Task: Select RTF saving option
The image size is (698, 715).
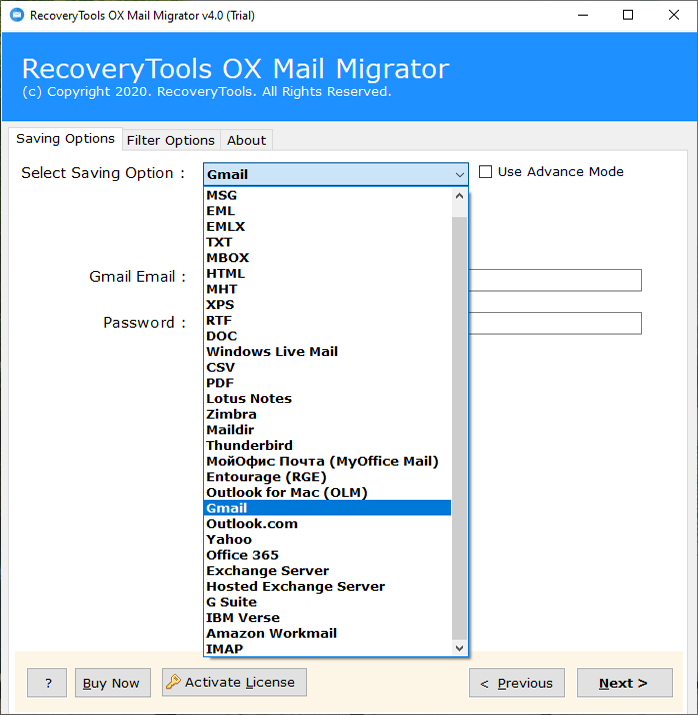Action: point(327,320)
